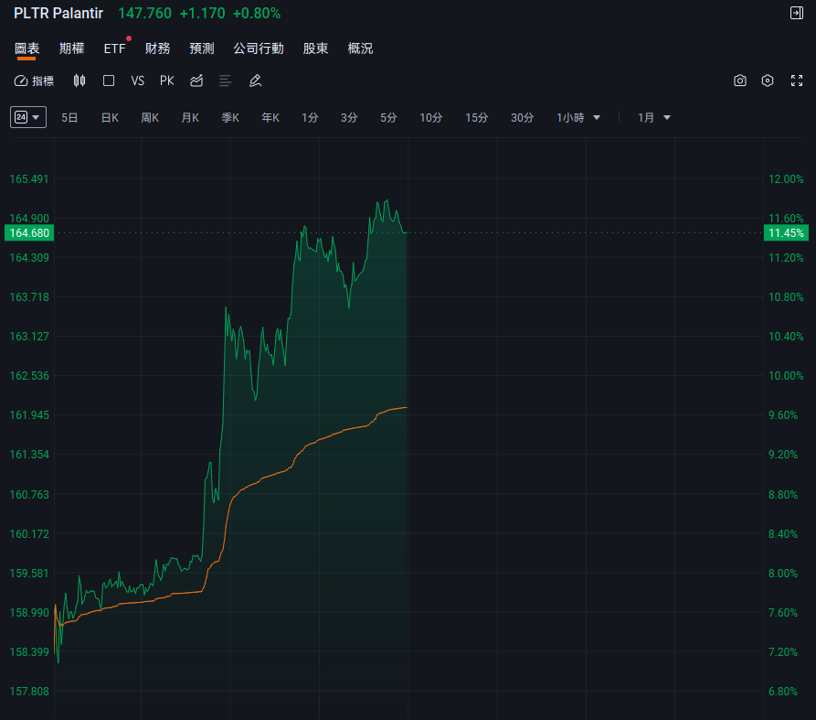Open the 股東 tab
The height and width of the screenshot is (720, 816).
(315, 48)
